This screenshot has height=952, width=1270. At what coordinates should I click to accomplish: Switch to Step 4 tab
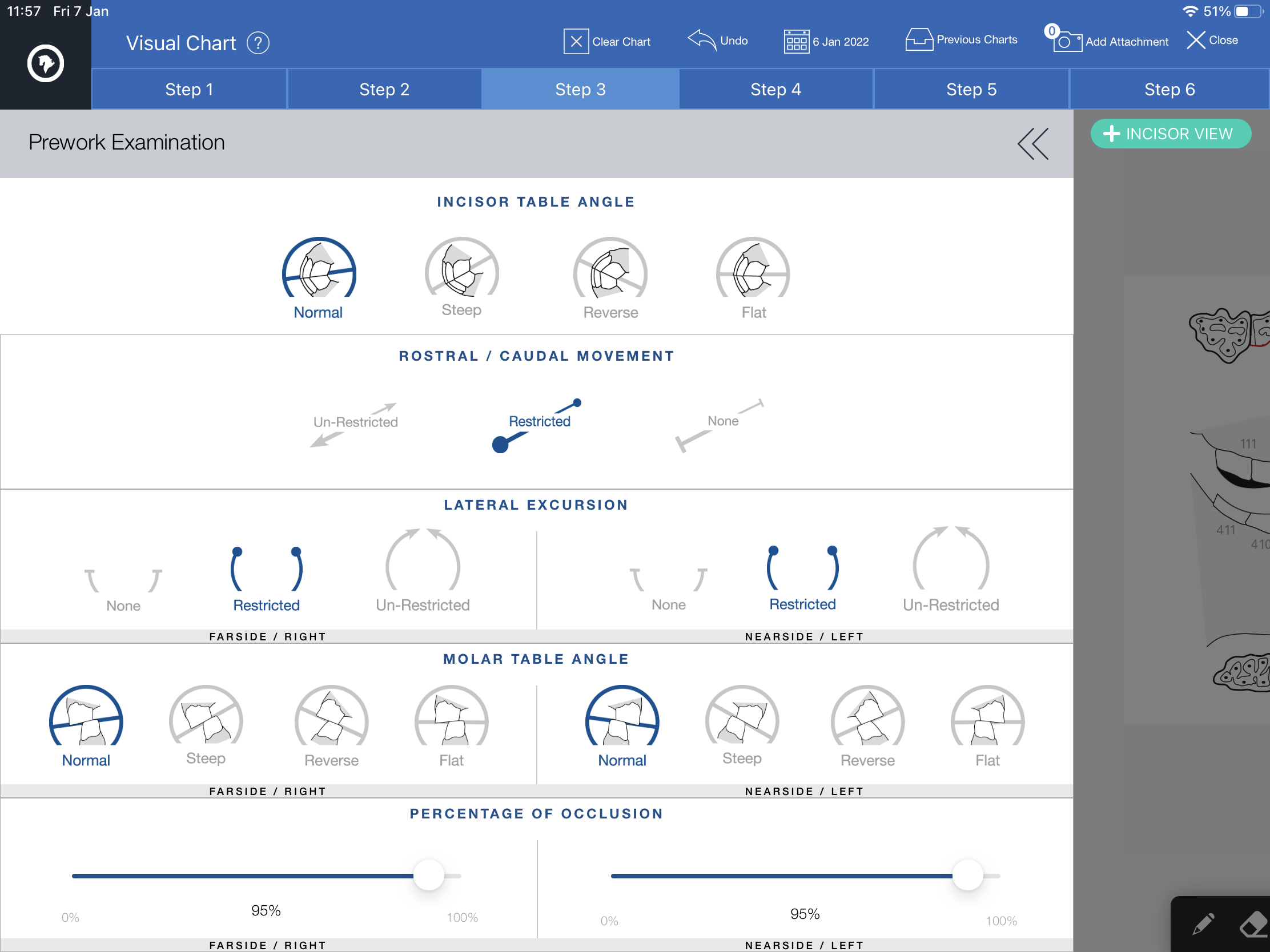tap(775, 90)
